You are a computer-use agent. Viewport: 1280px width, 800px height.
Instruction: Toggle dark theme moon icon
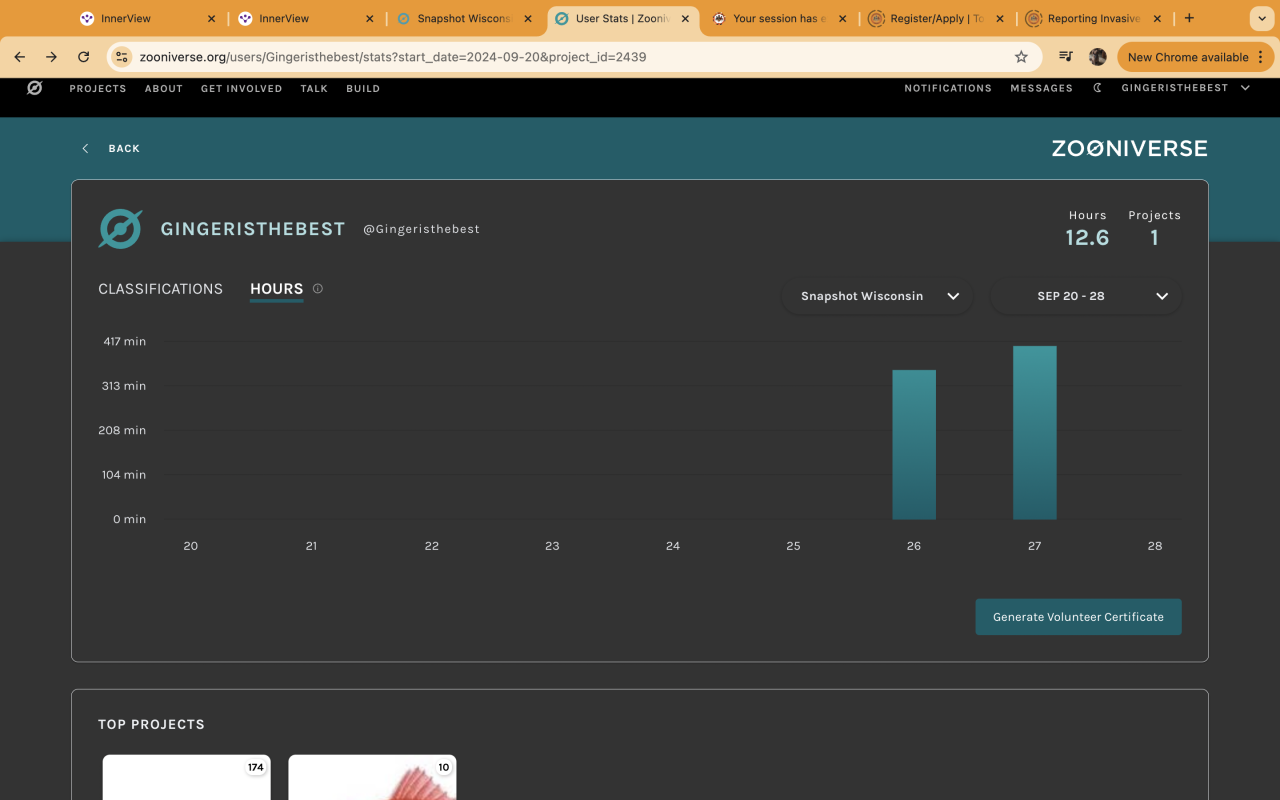click(x=1097, y=88)
